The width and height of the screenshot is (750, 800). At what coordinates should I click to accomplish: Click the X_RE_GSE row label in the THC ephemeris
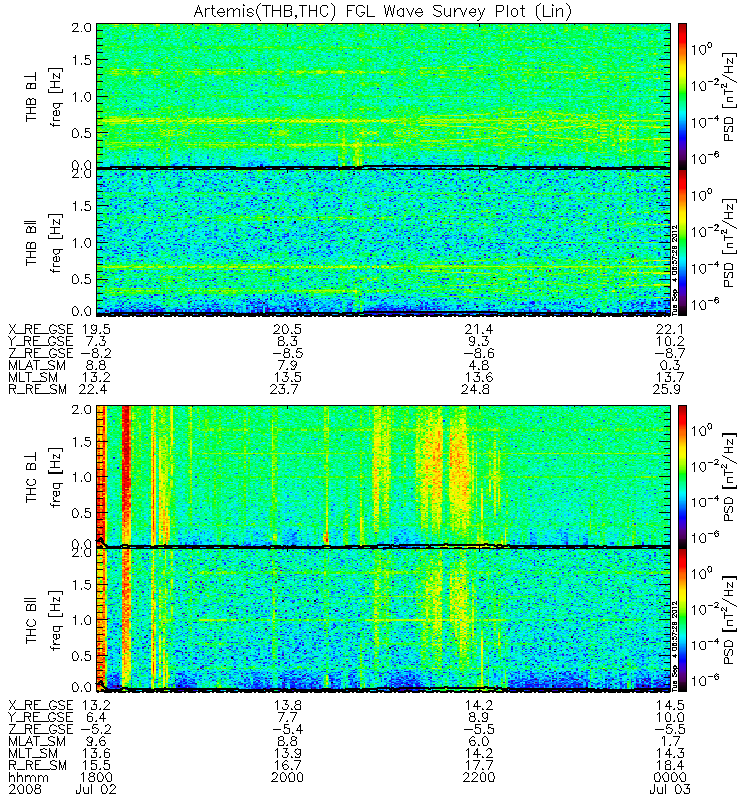click(x=41, y=706)
